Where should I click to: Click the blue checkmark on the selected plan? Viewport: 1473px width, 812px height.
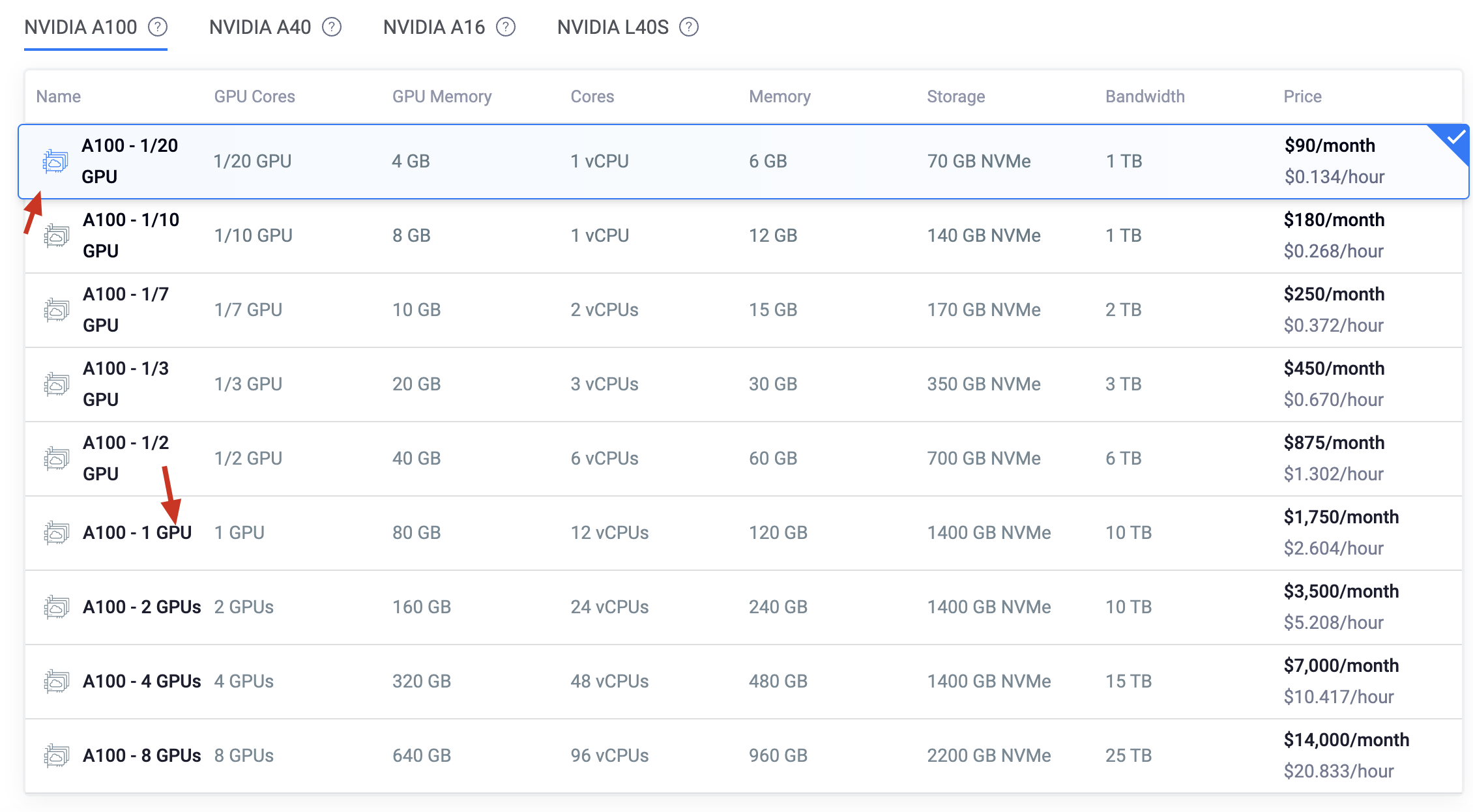pyautogui.click(x=1455, y=138)
